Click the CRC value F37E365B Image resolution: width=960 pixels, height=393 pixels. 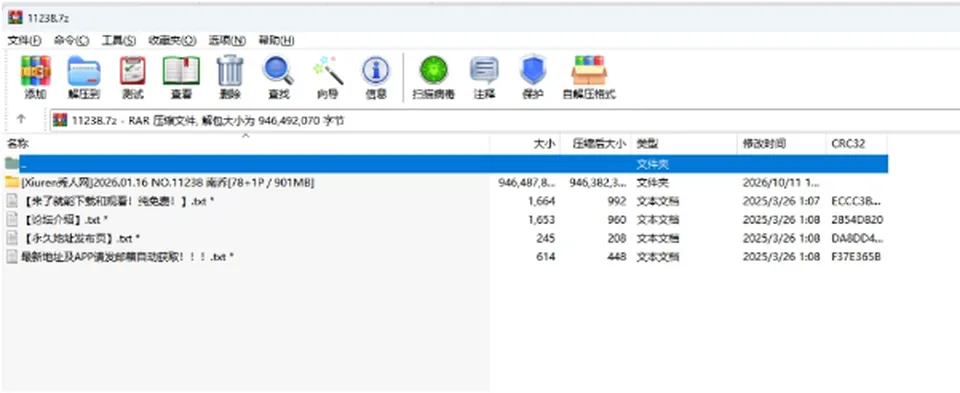[857, 256]
